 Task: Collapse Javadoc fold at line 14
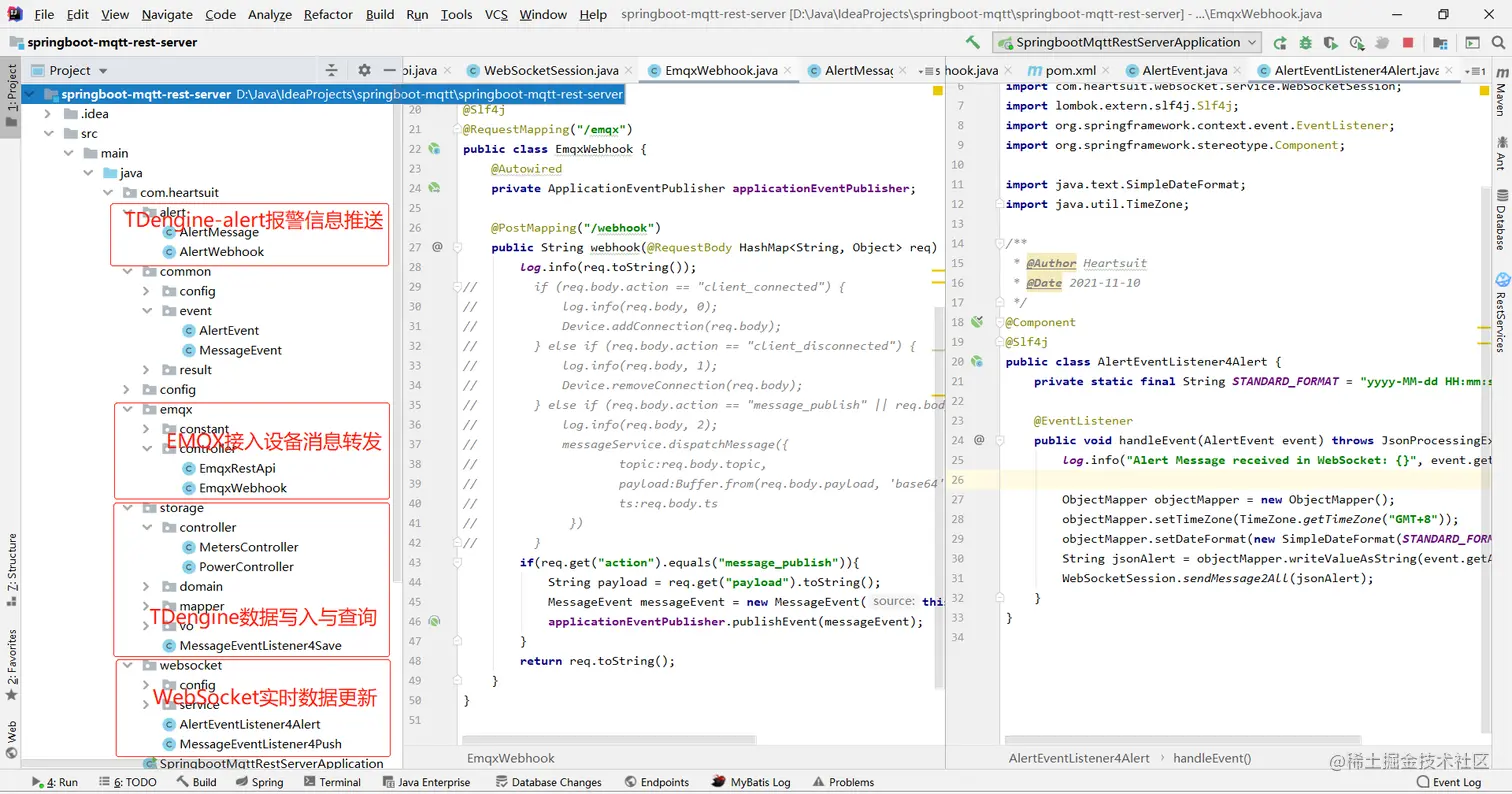999,243
